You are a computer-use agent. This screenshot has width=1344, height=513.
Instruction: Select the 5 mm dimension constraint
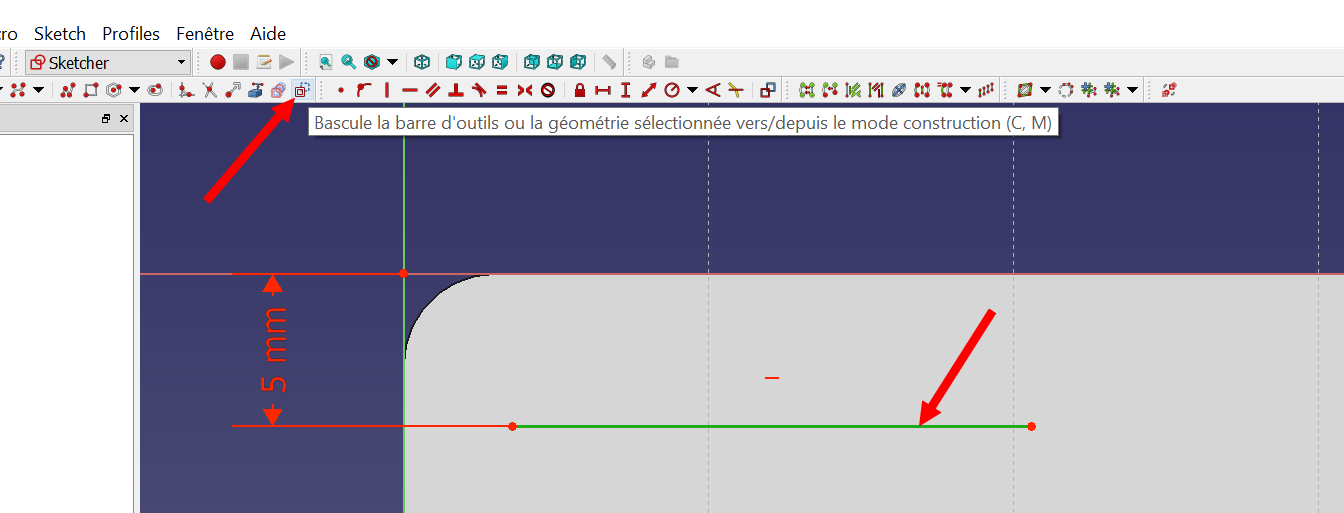tap(274, 349)
